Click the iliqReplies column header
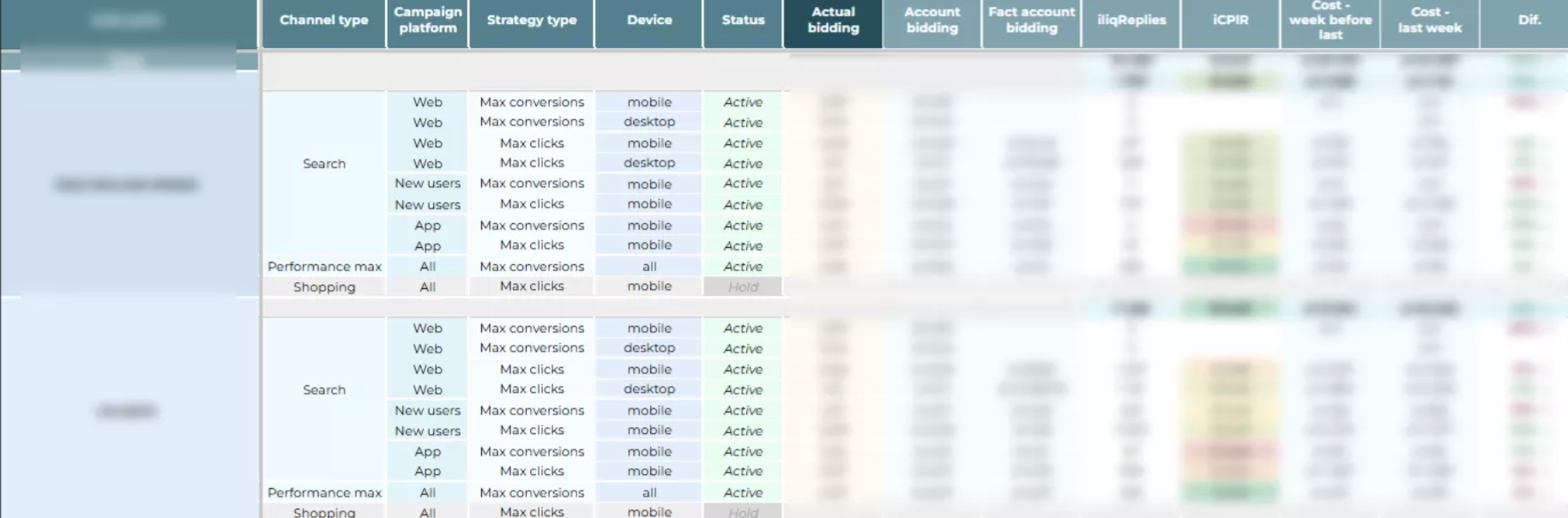1568x518 pixels. [x=1131, y=21]
